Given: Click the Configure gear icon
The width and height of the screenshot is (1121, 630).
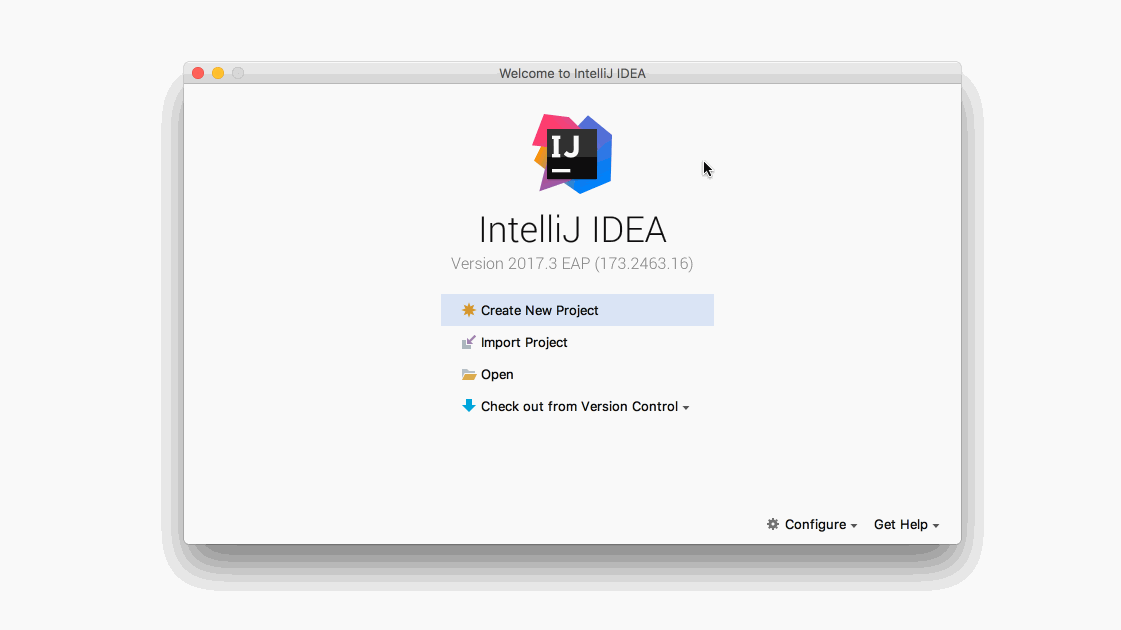Looking at the screenshot, I should coord(773,524).
